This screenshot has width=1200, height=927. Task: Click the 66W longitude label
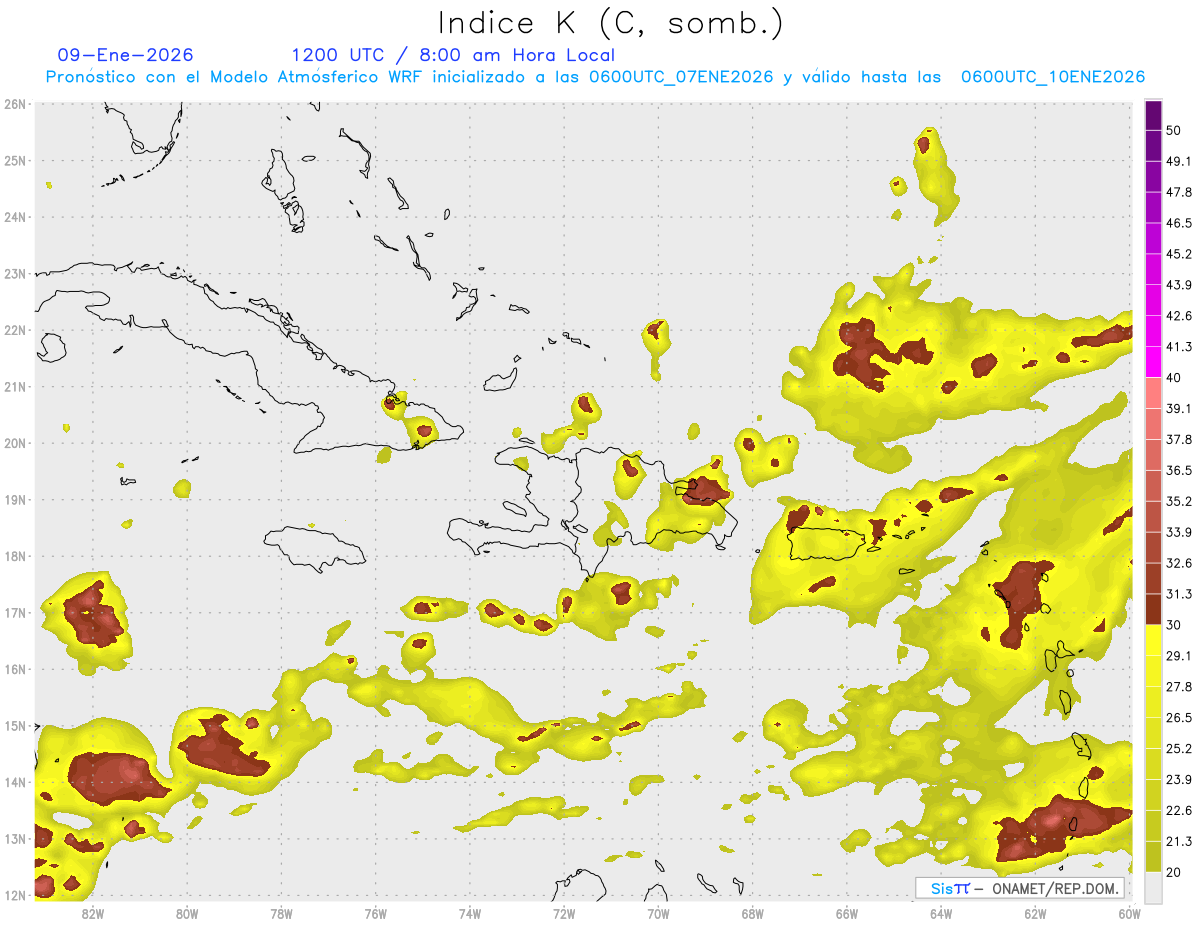(847, 913)
